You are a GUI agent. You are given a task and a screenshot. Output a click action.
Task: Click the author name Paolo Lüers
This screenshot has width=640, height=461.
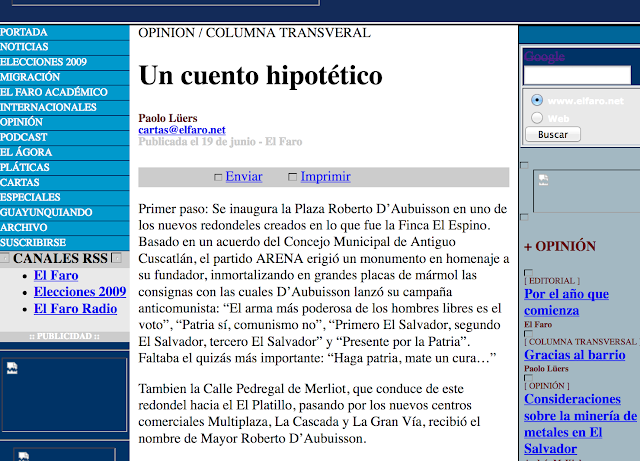(168, 118)
